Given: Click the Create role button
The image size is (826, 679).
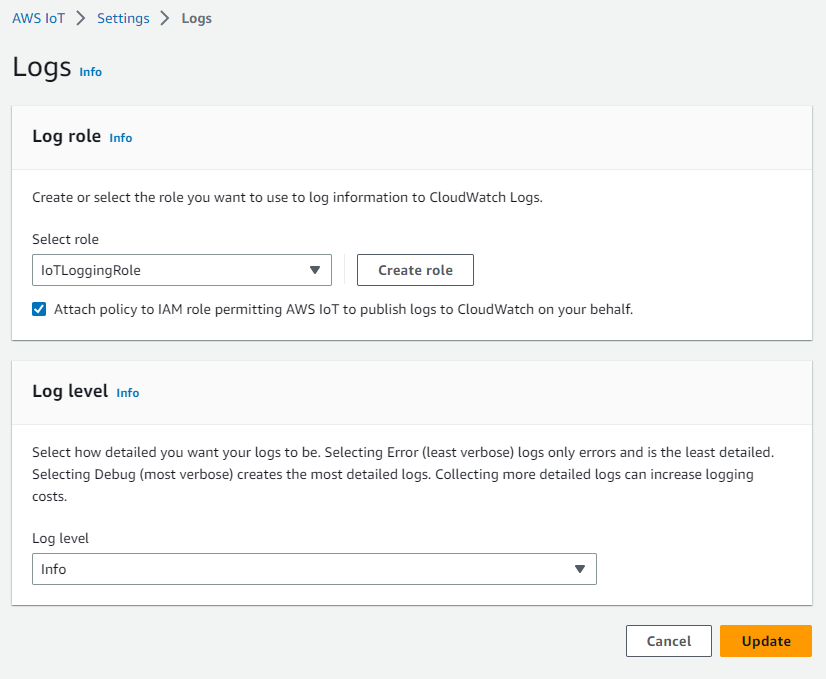Looking at the screenshot, I should point(415,270).
